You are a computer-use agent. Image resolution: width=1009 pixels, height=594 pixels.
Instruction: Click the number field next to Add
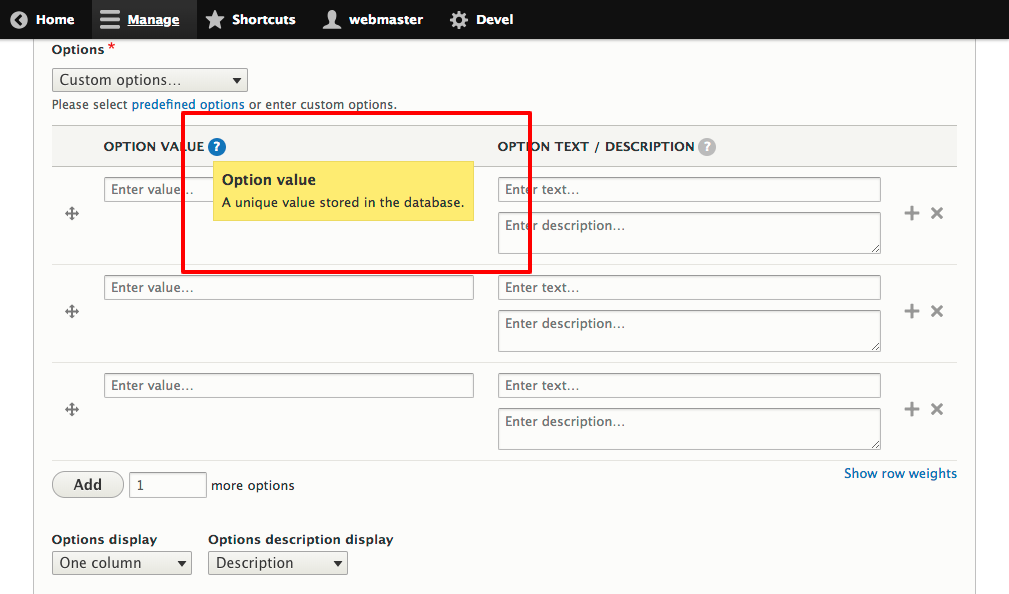pyautogui.click(x=167, y=485)
